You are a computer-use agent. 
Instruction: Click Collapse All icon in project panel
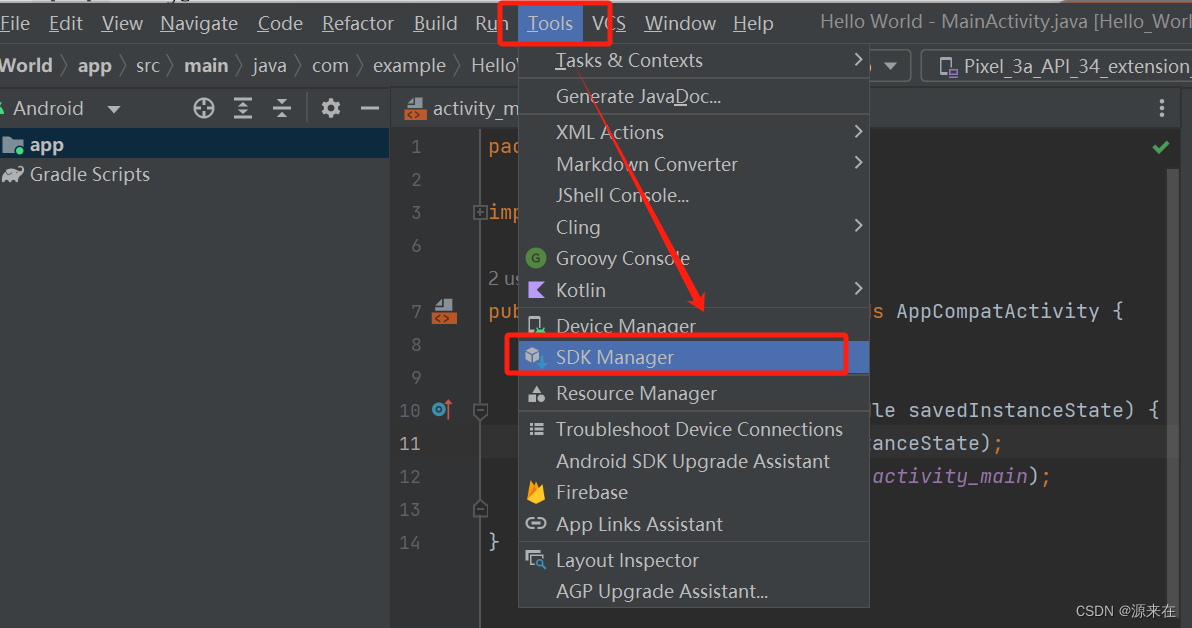click(x=282, y=108)
